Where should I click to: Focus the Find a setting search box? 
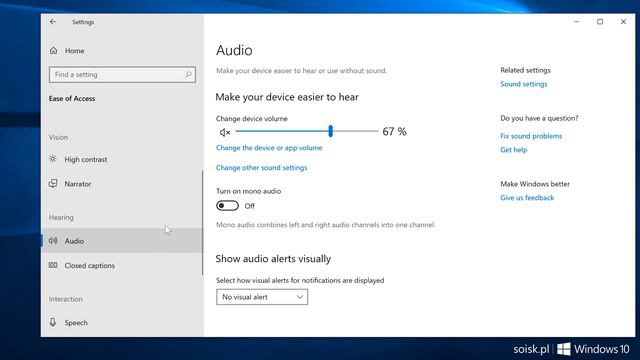(122, 75)
